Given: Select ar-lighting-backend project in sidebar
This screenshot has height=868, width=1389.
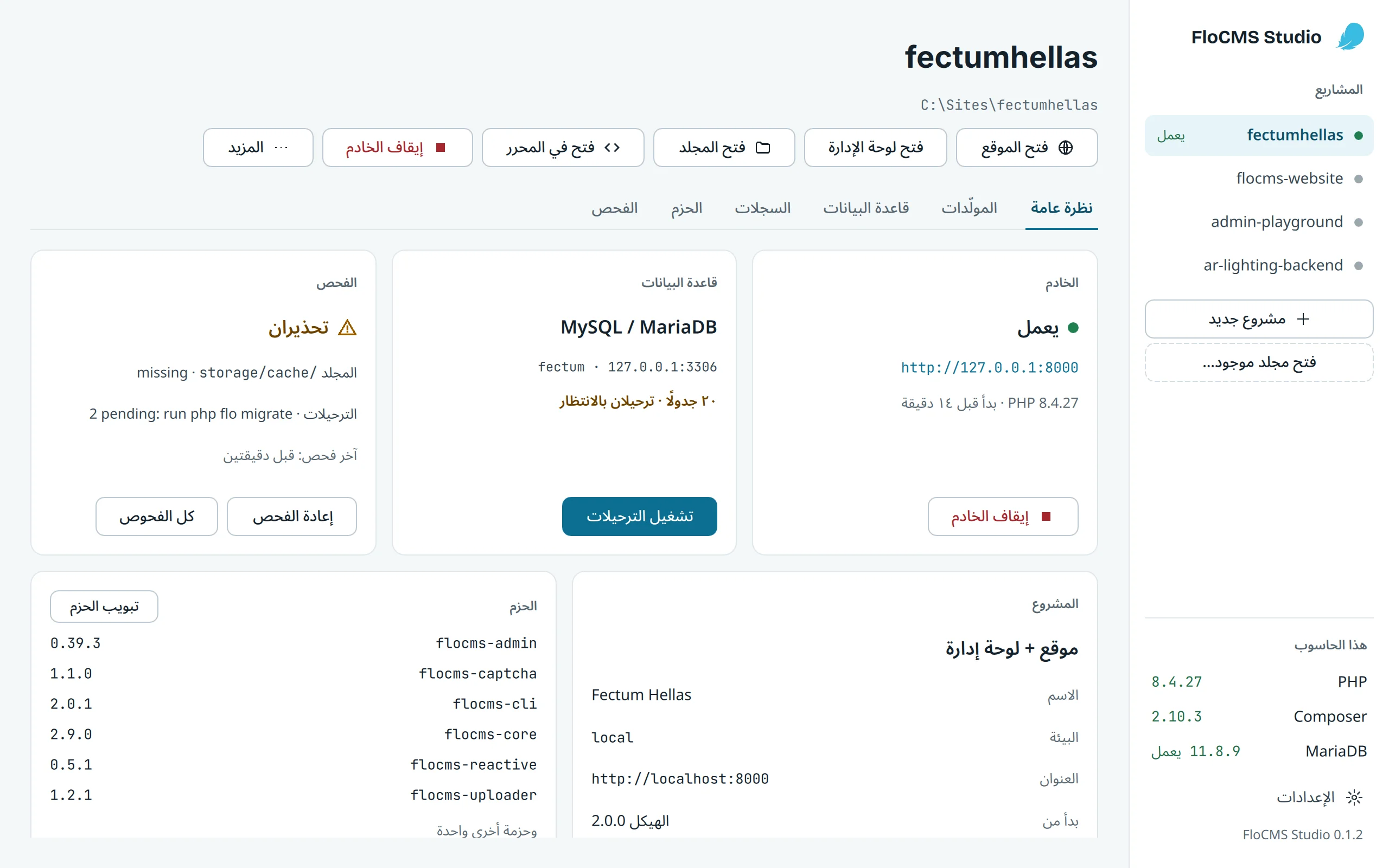Looking at the screenshot, I should 1259,265.
